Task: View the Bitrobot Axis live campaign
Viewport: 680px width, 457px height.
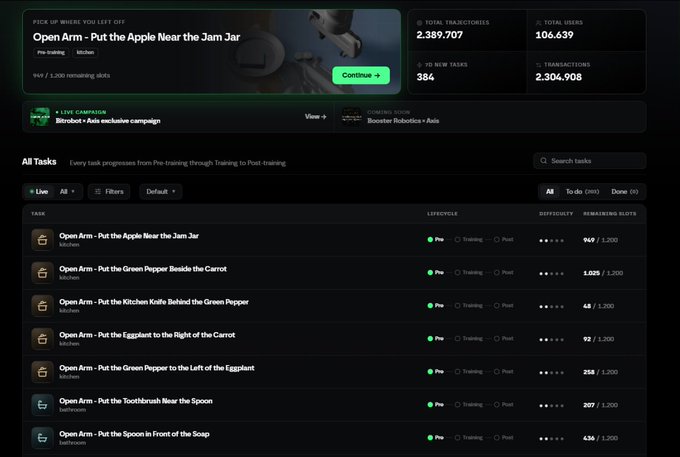Action: click(x=315, y=117)
